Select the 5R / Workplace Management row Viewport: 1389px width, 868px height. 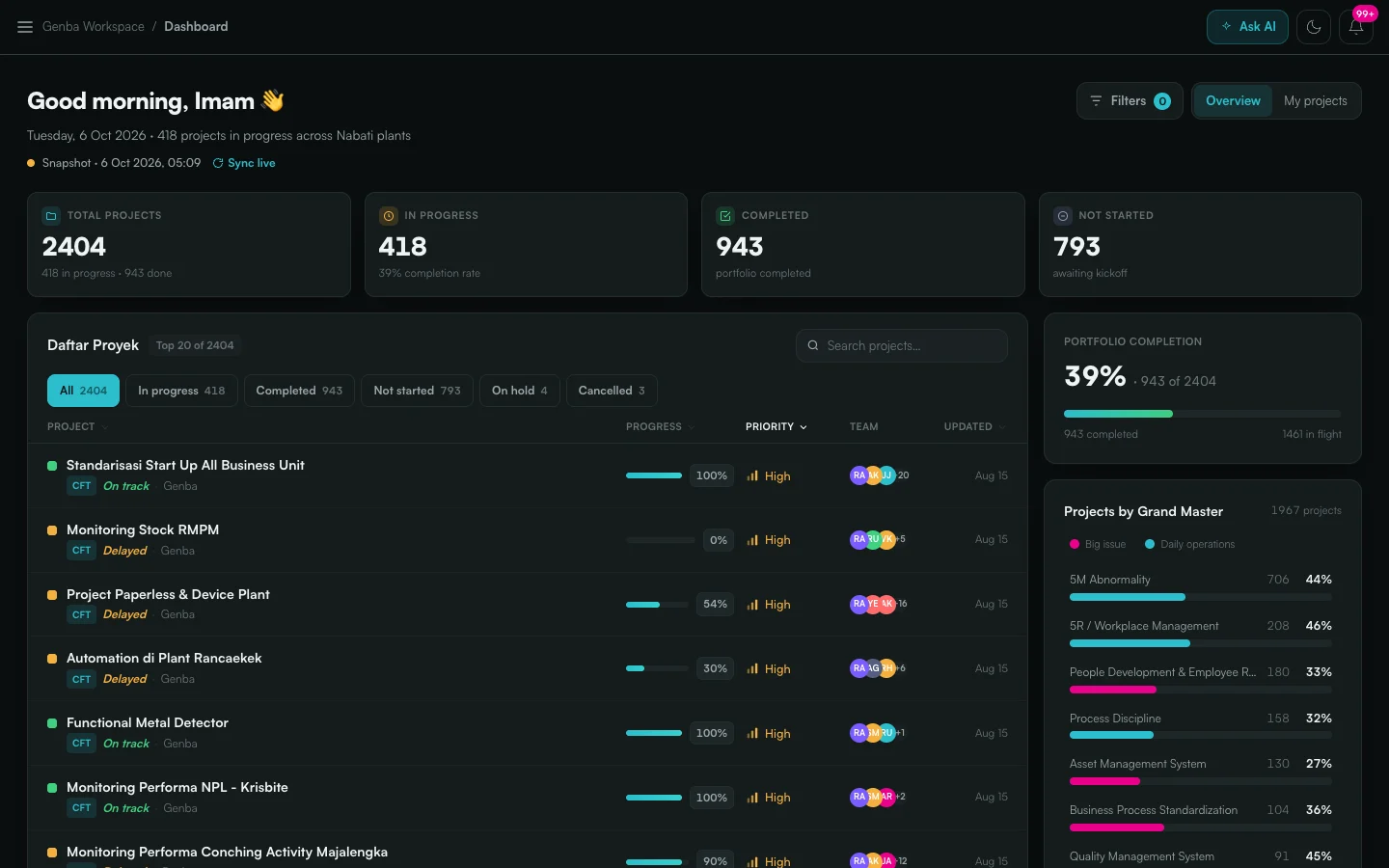[1201, 635]
